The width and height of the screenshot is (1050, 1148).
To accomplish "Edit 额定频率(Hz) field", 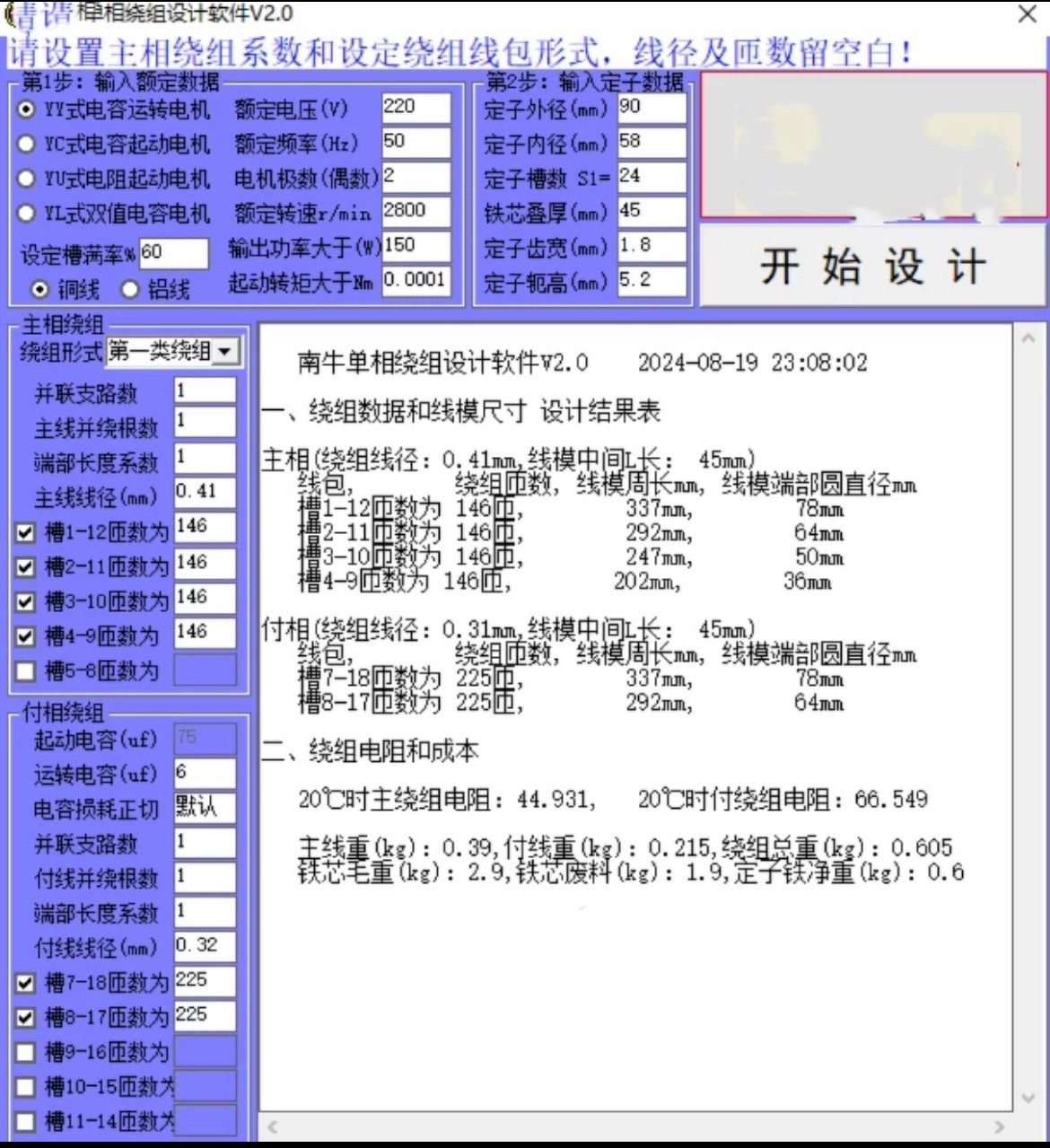I will pos(416,143).
